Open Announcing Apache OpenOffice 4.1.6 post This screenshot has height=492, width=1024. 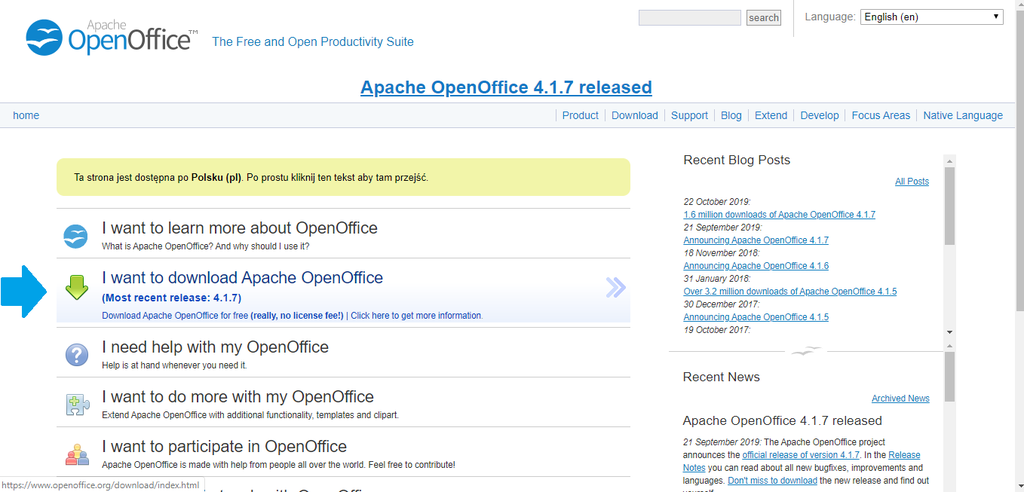pyautogui.click(x=756, y=266)
